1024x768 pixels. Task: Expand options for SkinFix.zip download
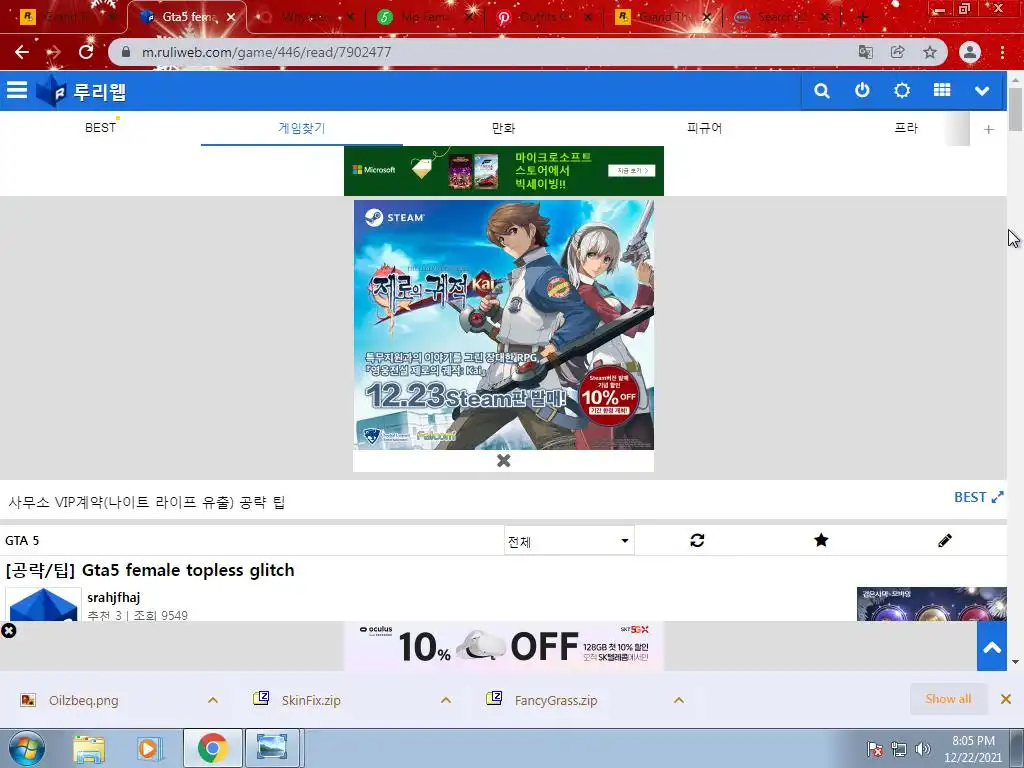(x=446, y=700)
